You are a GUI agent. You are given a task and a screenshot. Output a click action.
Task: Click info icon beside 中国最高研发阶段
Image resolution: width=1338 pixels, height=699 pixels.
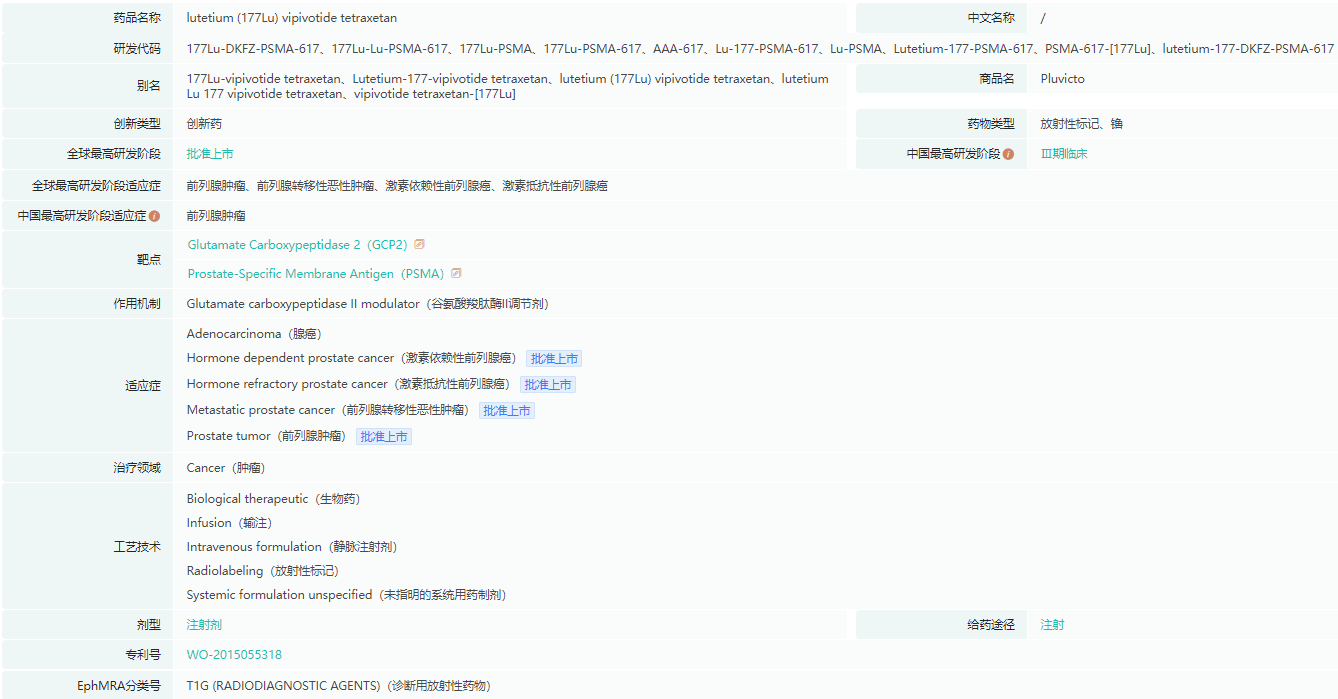point(1008,155)
